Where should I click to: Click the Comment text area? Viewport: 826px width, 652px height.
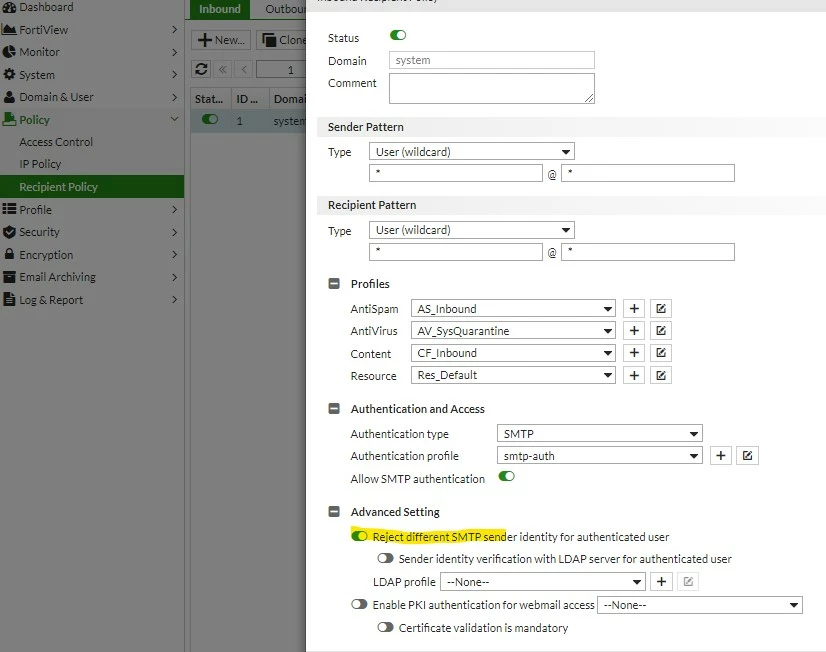491,88
